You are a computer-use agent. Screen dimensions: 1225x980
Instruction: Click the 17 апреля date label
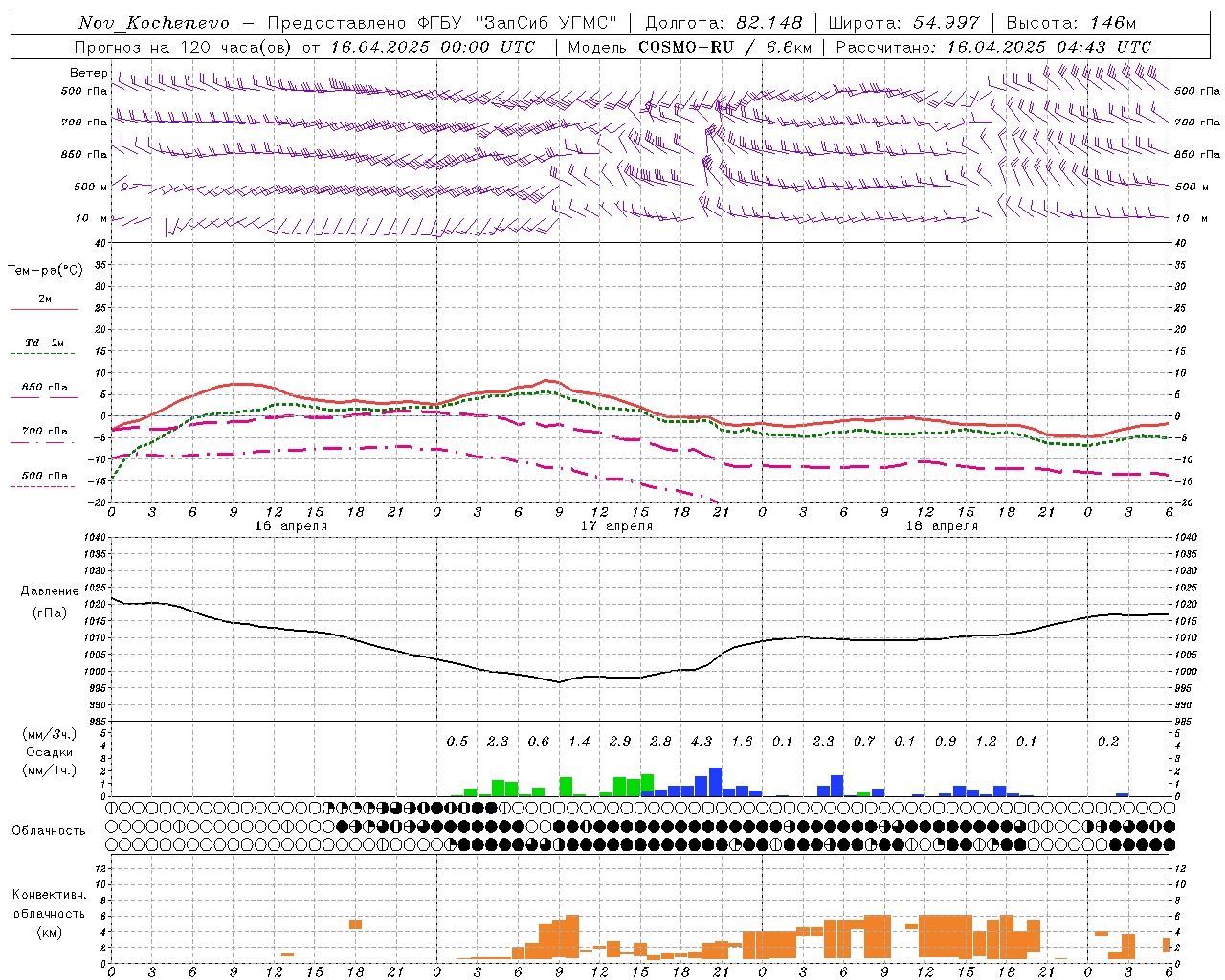(x=616, y=526)
